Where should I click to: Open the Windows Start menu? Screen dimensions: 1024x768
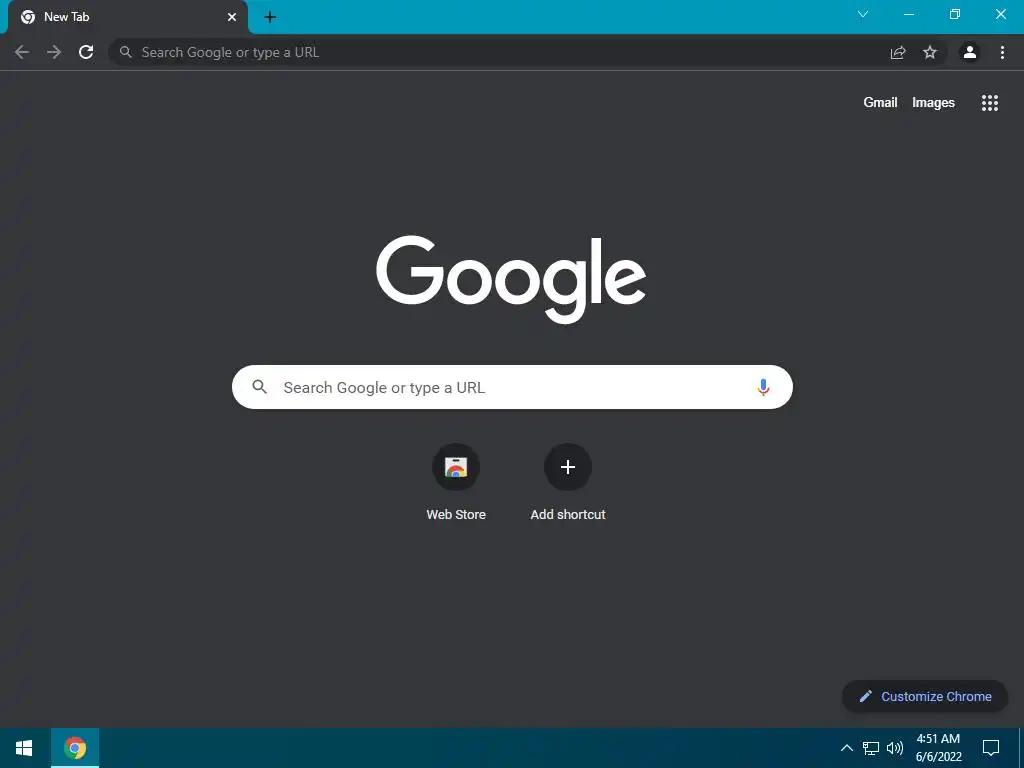[24, 748]
